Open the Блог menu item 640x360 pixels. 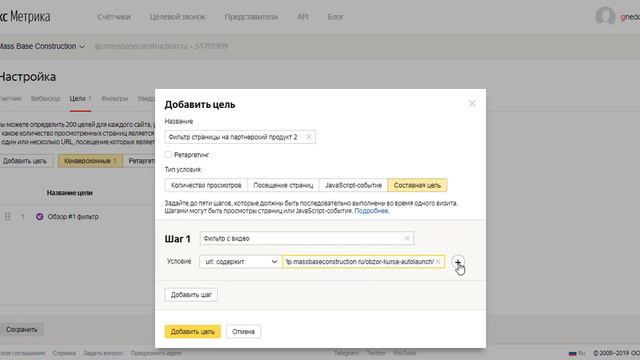tap(335, 17)
